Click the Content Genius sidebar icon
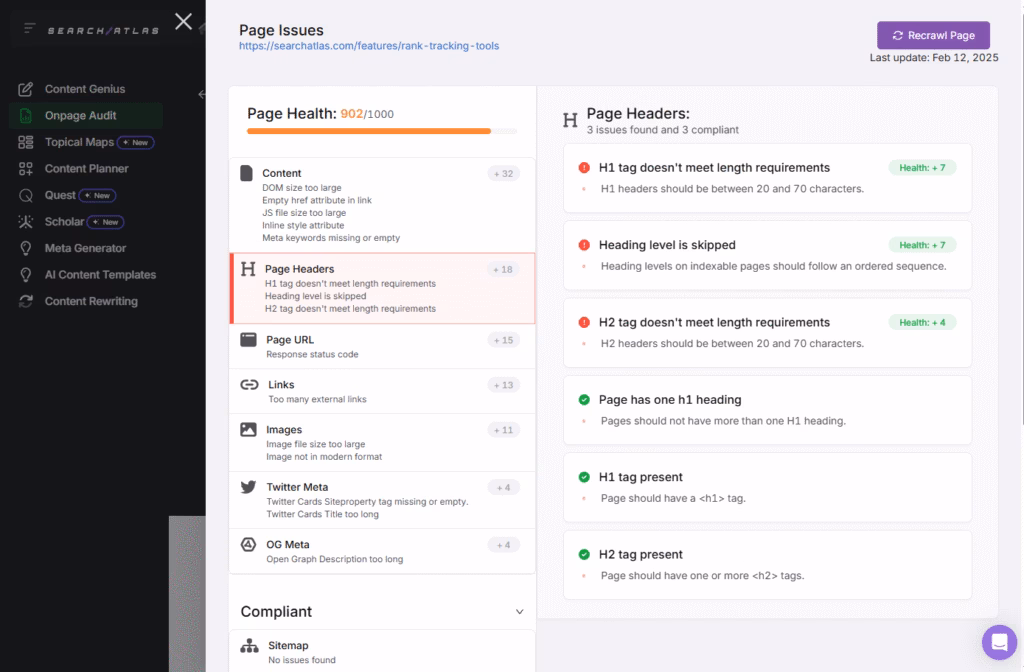Viewport: 1024px width, 672px height. coord(26,89)
